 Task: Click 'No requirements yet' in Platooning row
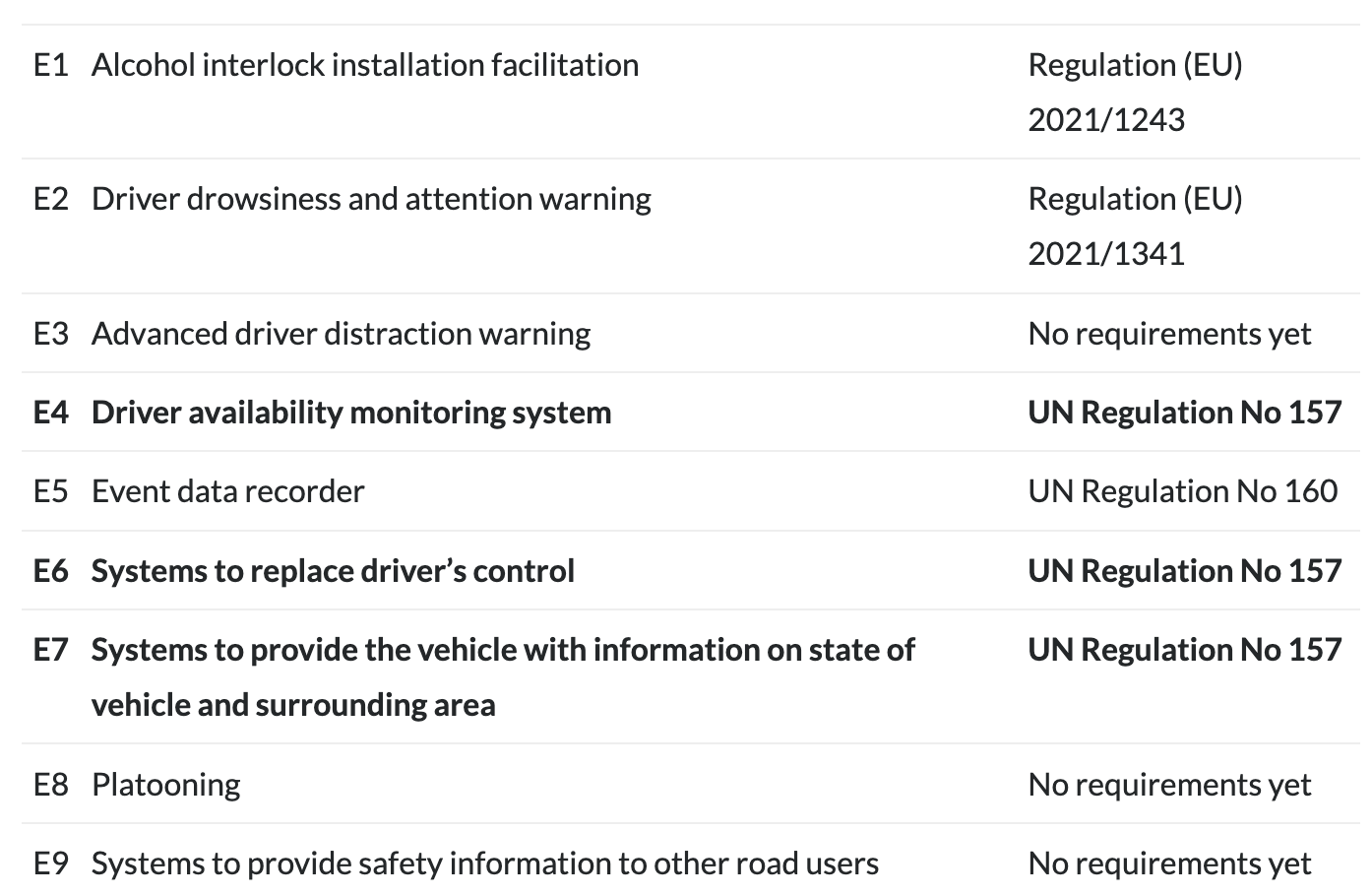pos(1169,785)
